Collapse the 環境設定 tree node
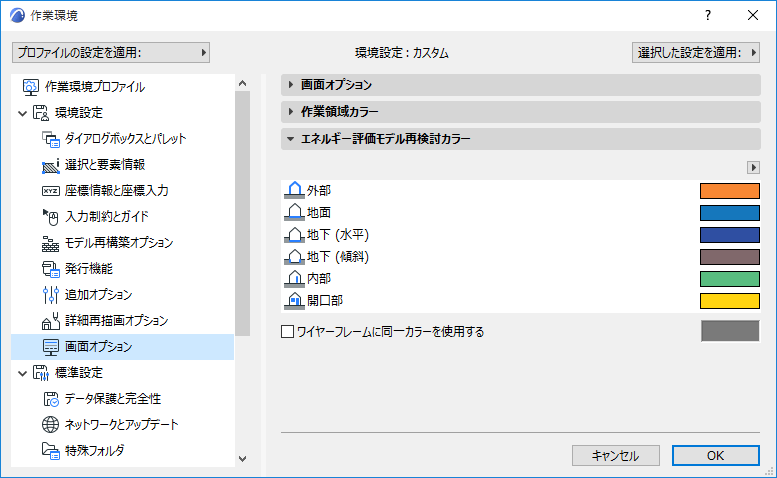777x478 pixels. (x=22, y=112)
